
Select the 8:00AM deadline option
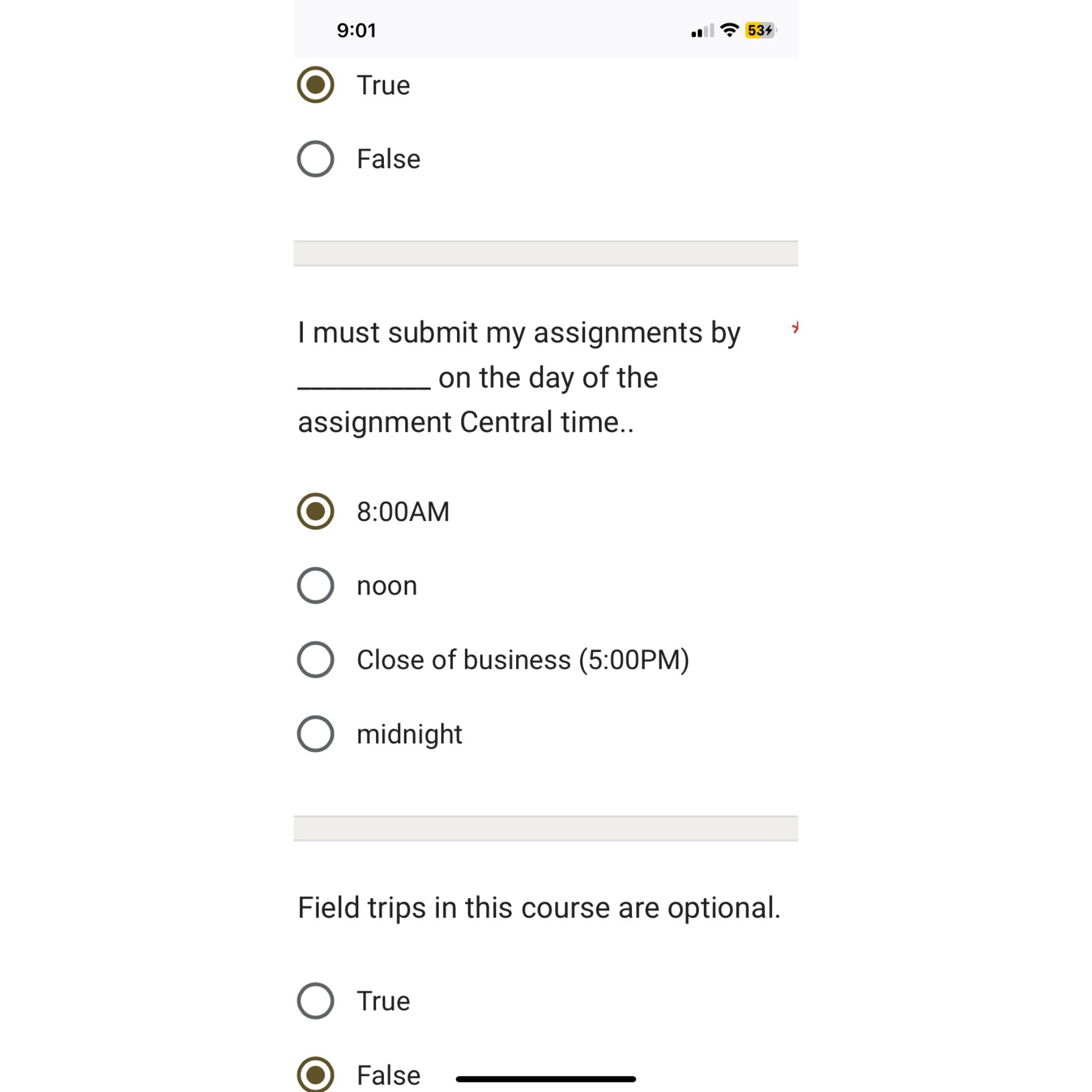[316, 511]
